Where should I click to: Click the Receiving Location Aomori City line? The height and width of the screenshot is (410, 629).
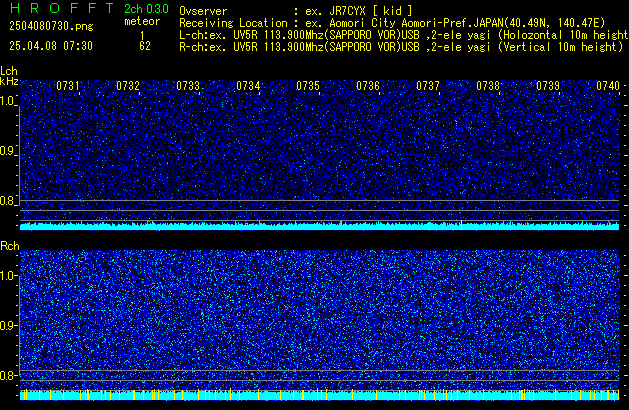point(392,23)
